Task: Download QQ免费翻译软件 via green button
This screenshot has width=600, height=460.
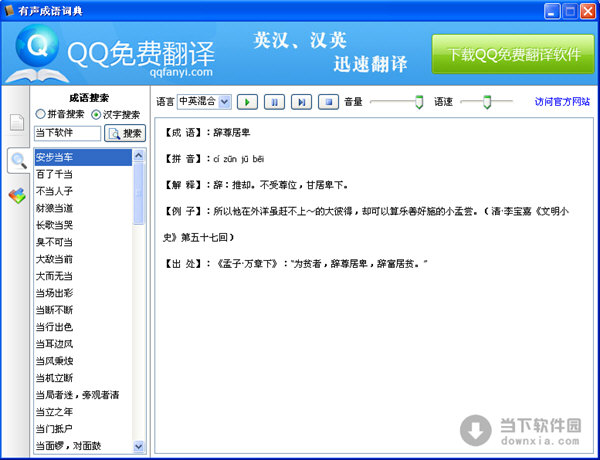Action: point(513,54)
